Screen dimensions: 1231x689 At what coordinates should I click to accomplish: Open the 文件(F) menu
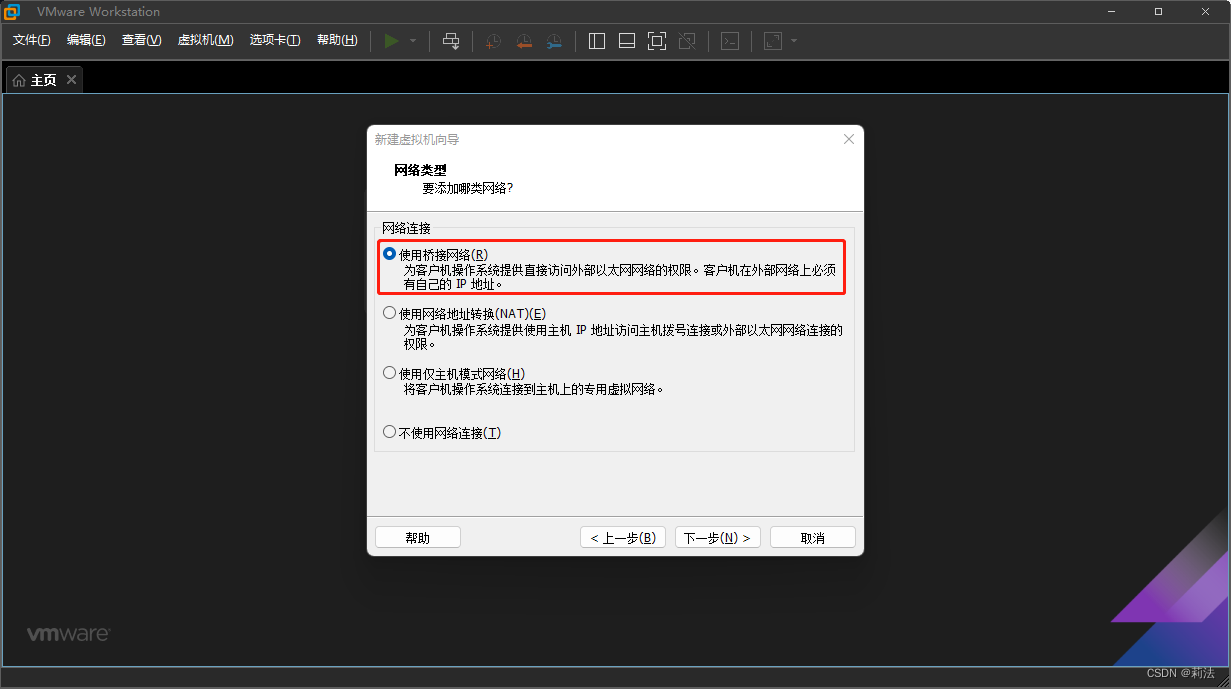coord(32,40)
